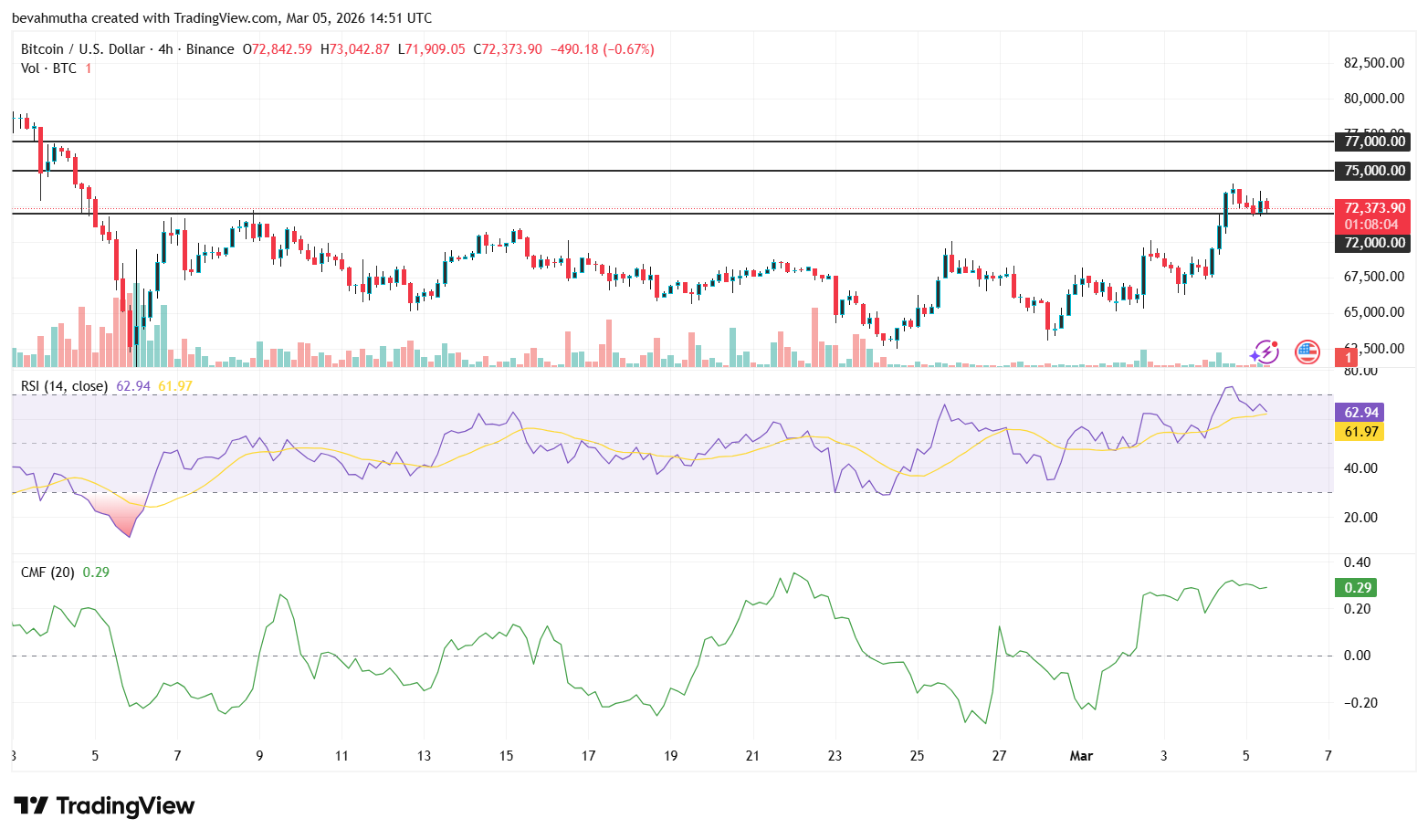Open the Bitcoin / U.S. Dollar symbol title
The height and width of the screenshot is (840, 1428).
click(82, 48)
